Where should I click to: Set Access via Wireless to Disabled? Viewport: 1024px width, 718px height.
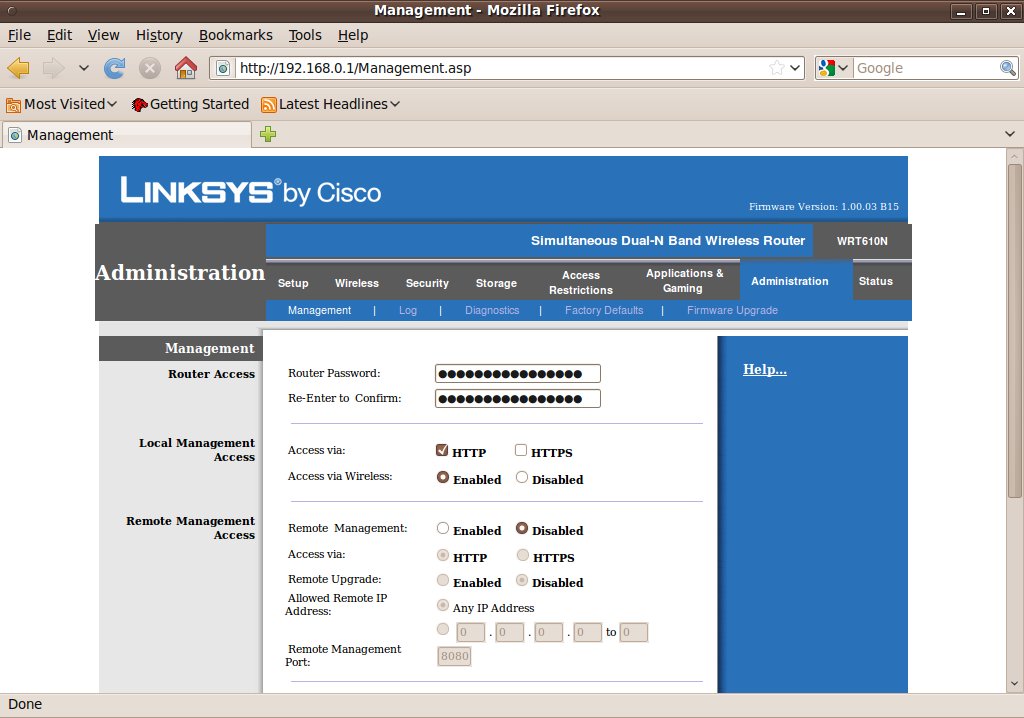pos(522,478)
